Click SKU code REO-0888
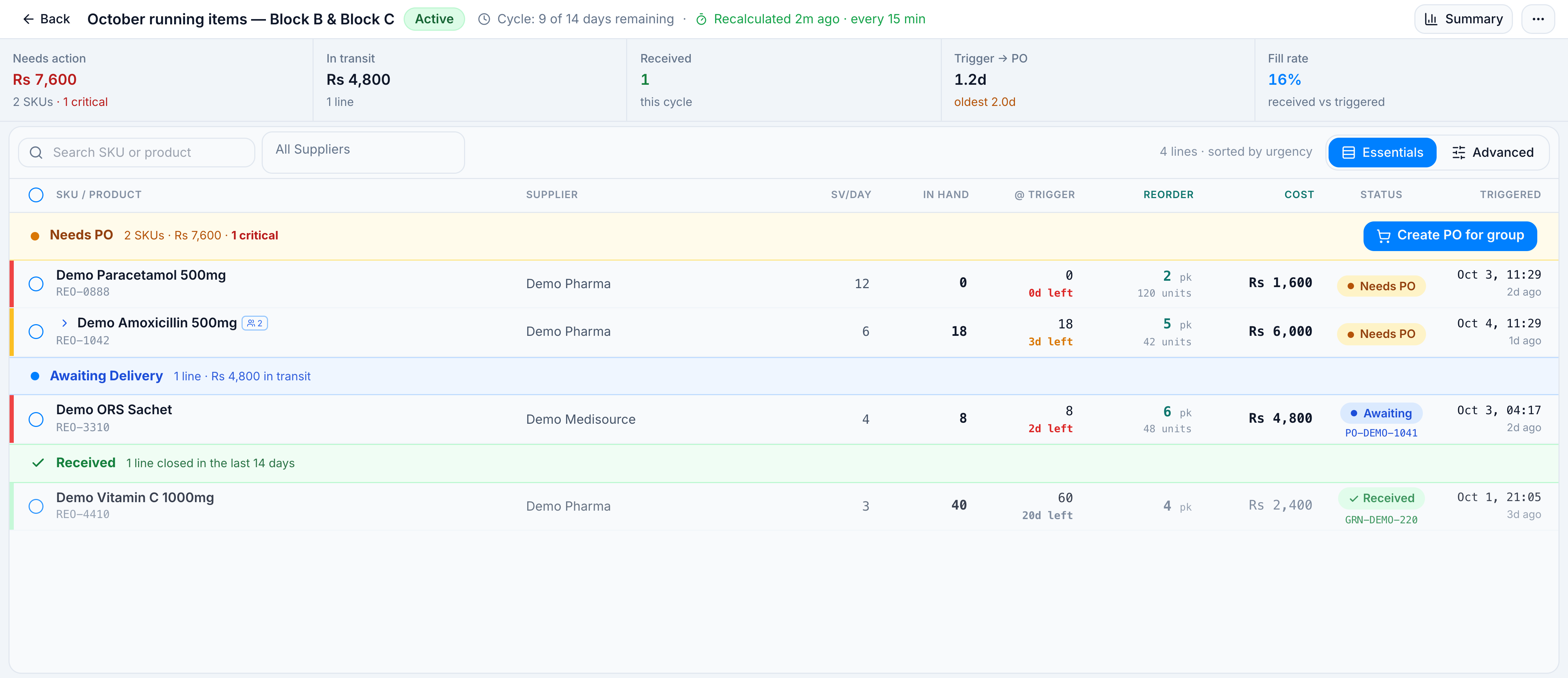 83,292
